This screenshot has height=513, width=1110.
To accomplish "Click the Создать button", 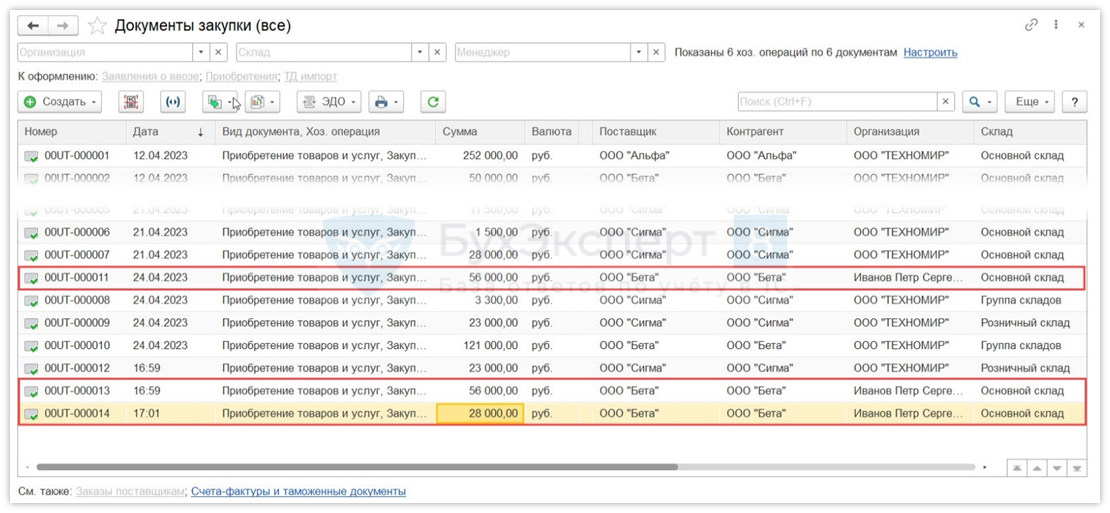I will pyautogui.click(x=61, y=102).
